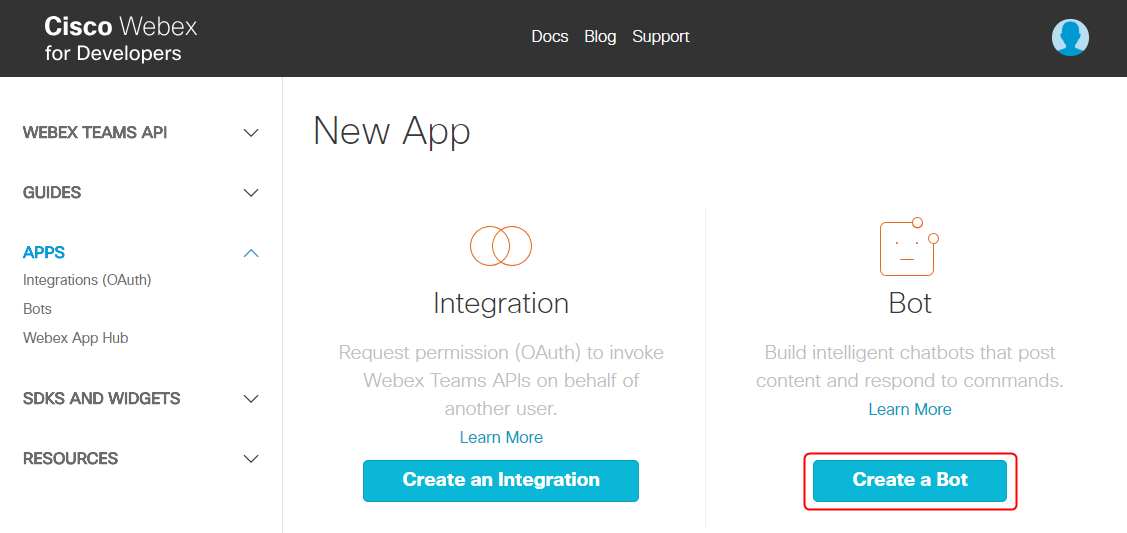The width and height of the screenshot is (1127, 533).
Task: Click the APPS section label
Action: pos(44,253)
